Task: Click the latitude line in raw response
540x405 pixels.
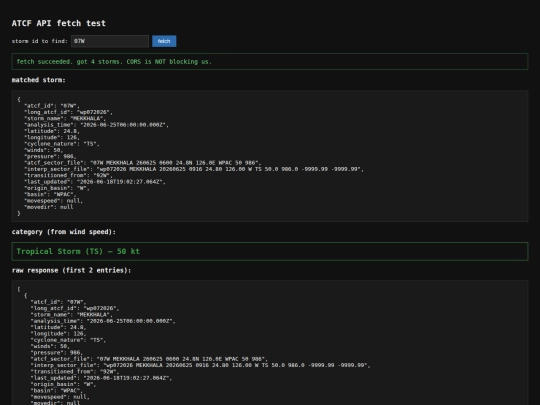Action: 58,327
